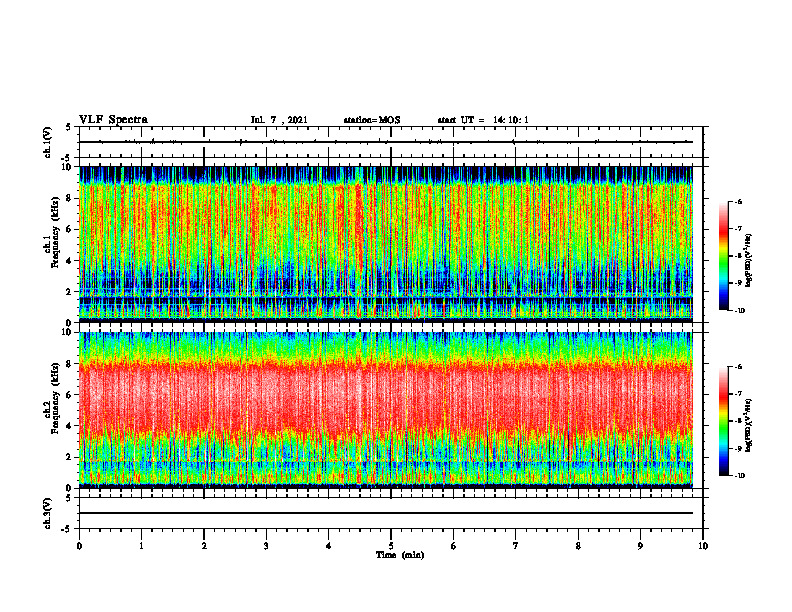792x612 pixels.
Task: Click time axis tick label "1"
Action: (141, 546)
